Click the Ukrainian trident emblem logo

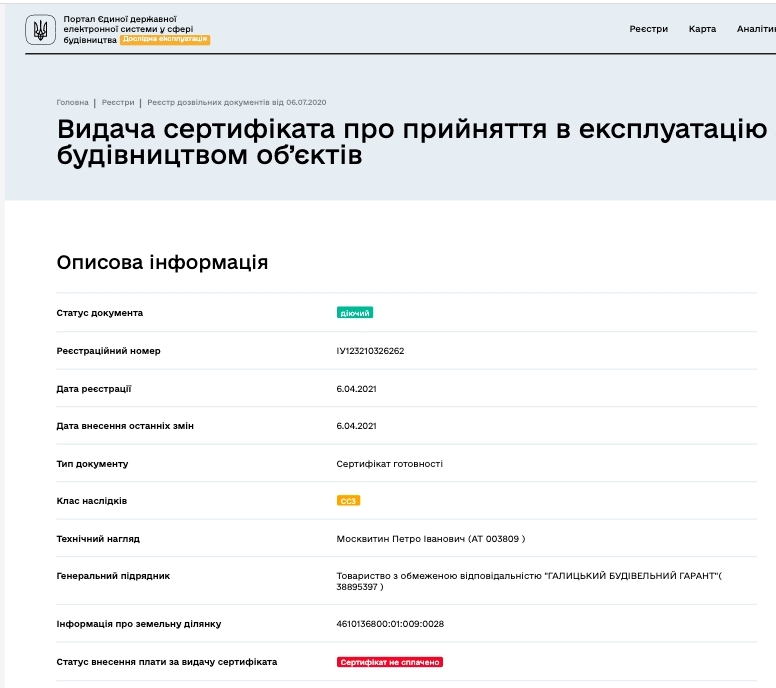click(41, 30)
